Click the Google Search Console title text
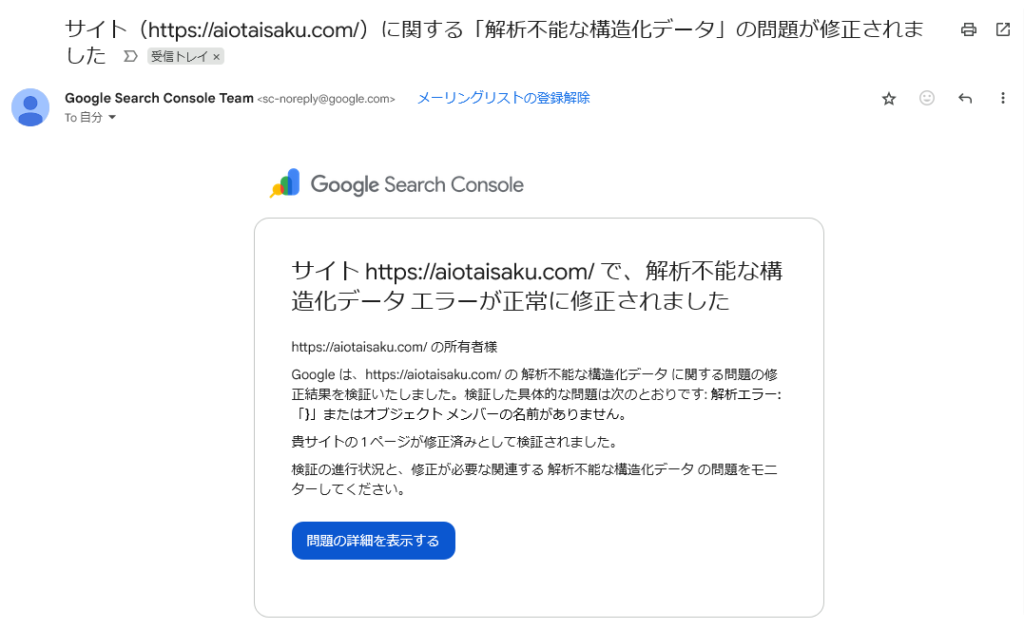The width and height of the screenshot is (1024, 629). 417,185
